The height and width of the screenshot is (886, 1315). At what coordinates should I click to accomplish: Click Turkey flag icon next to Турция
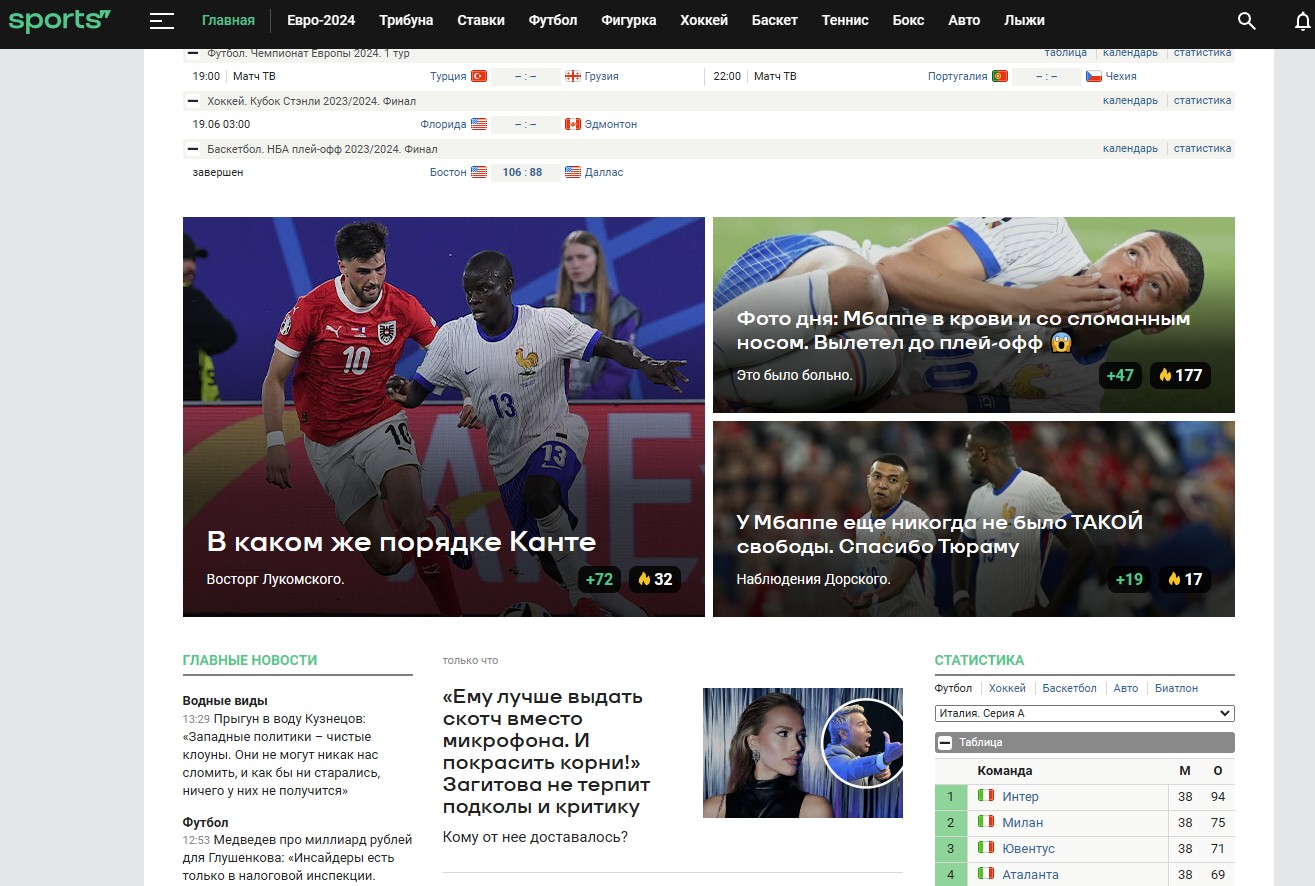click(479, 76)
